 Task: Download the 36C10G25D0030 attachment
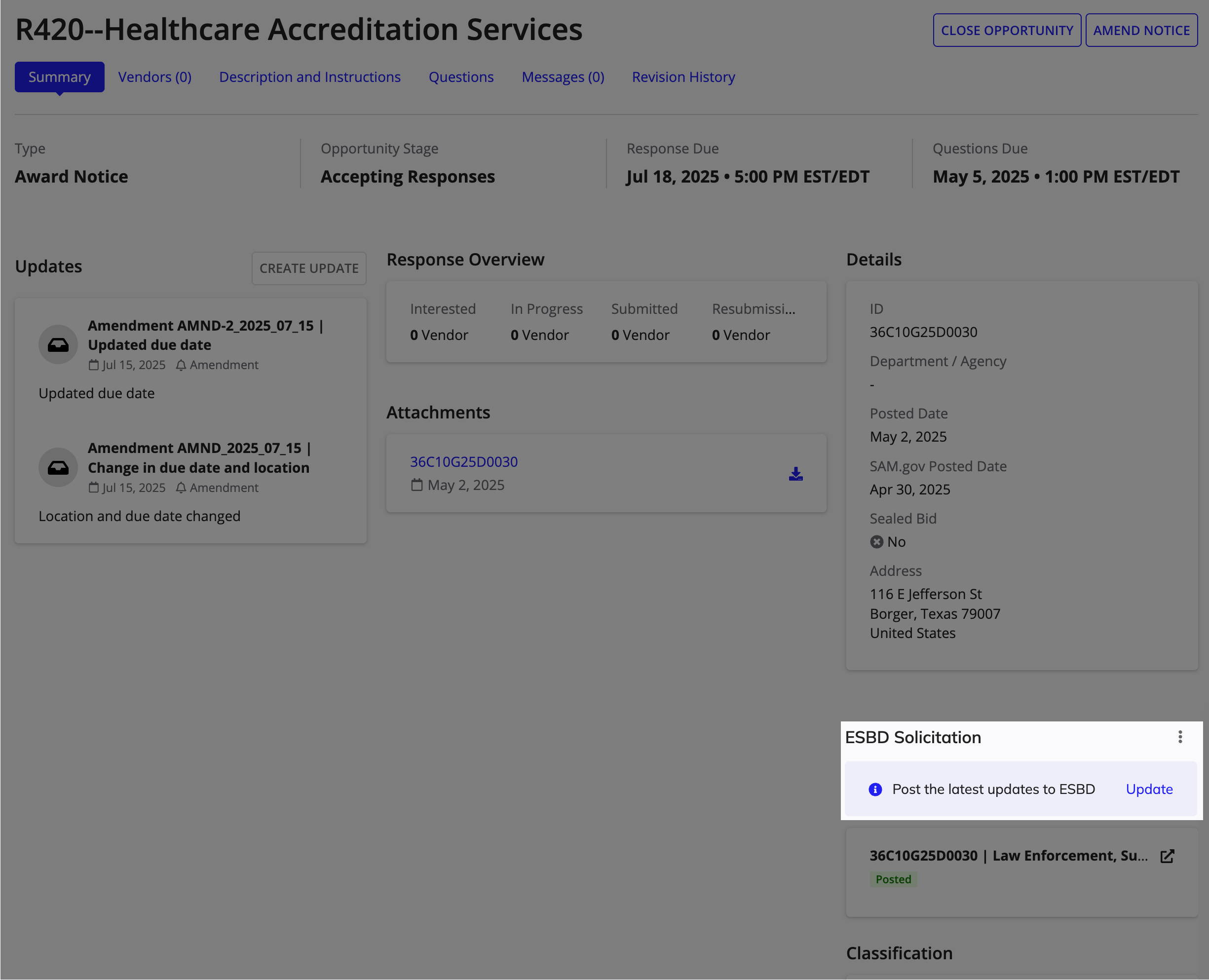796,474
